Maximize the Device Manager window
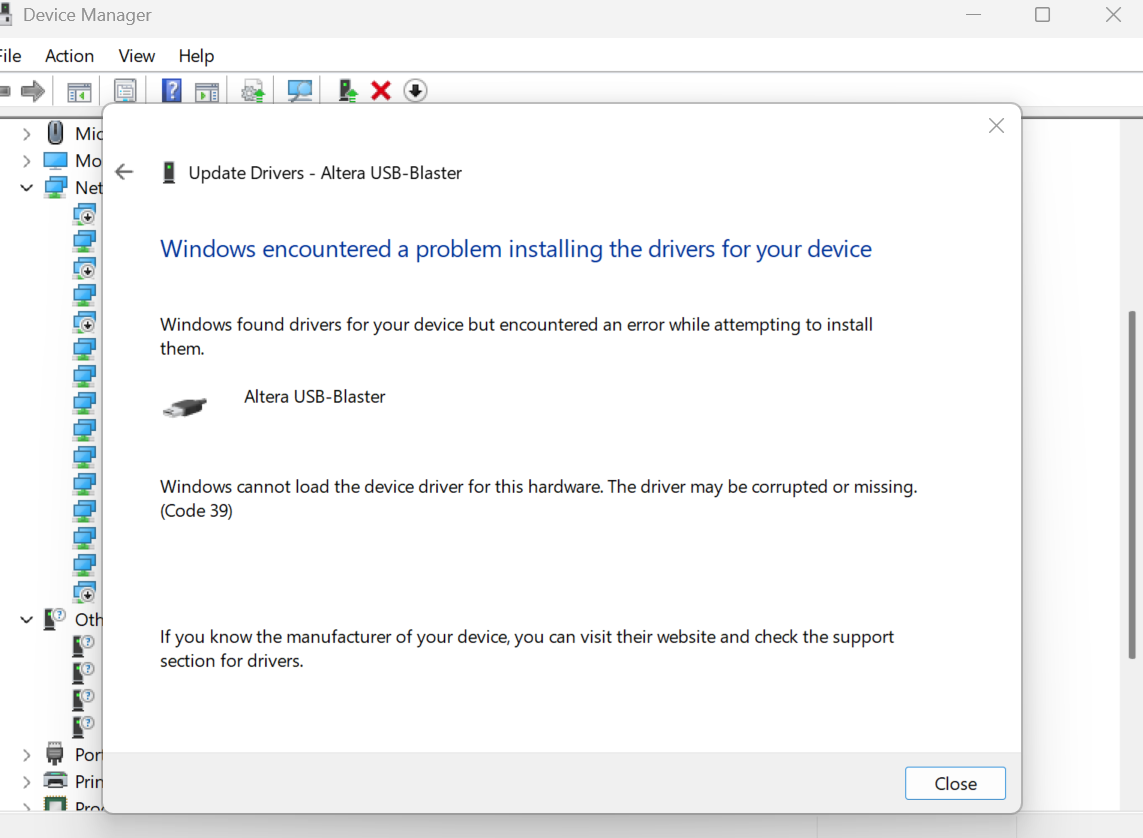The height and width of the screenshot is (838, 1143). [1042, 15]
